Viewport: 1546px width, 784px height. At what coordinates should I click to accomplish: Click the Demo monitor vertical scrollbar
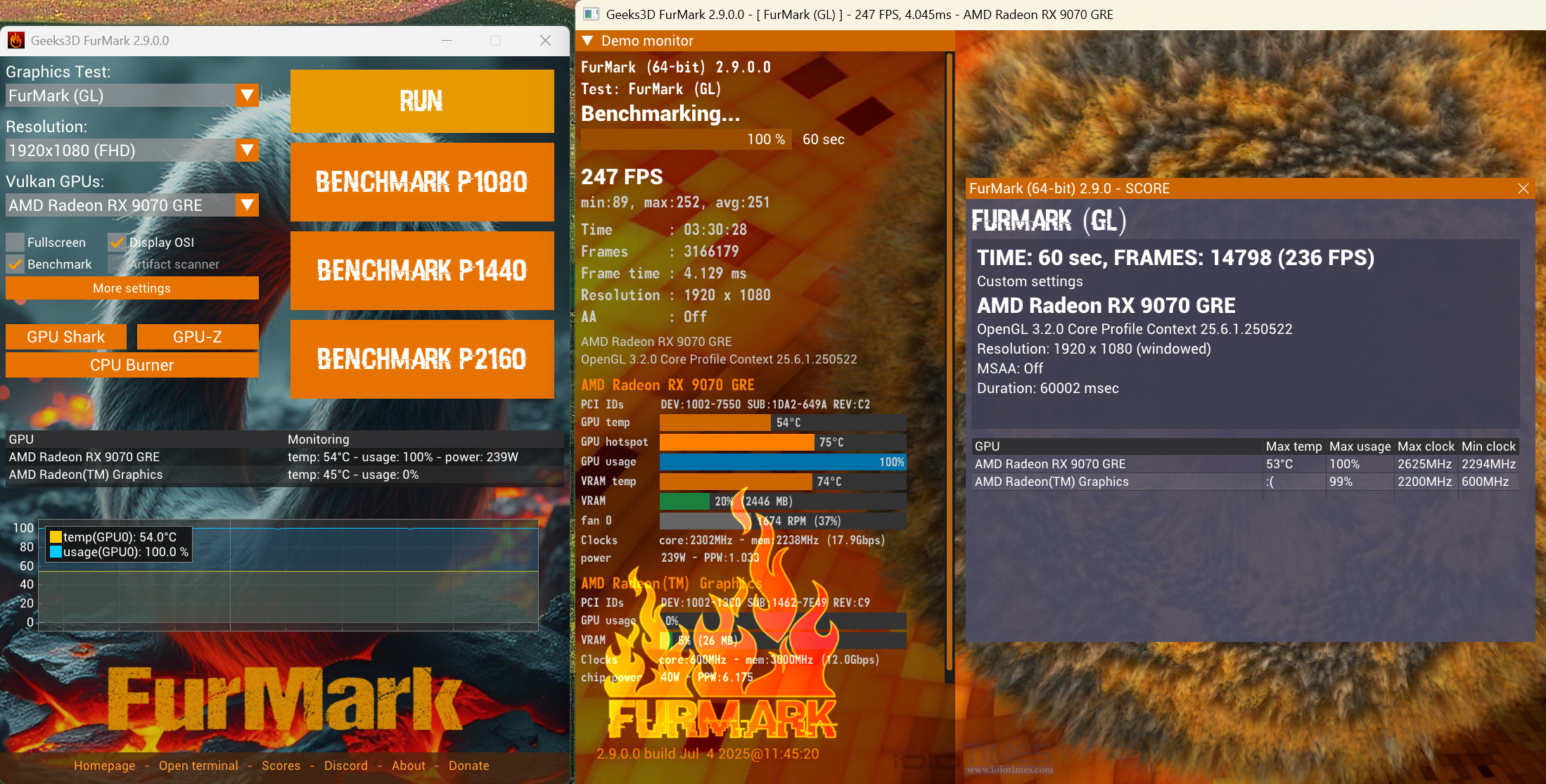(949, 362)
